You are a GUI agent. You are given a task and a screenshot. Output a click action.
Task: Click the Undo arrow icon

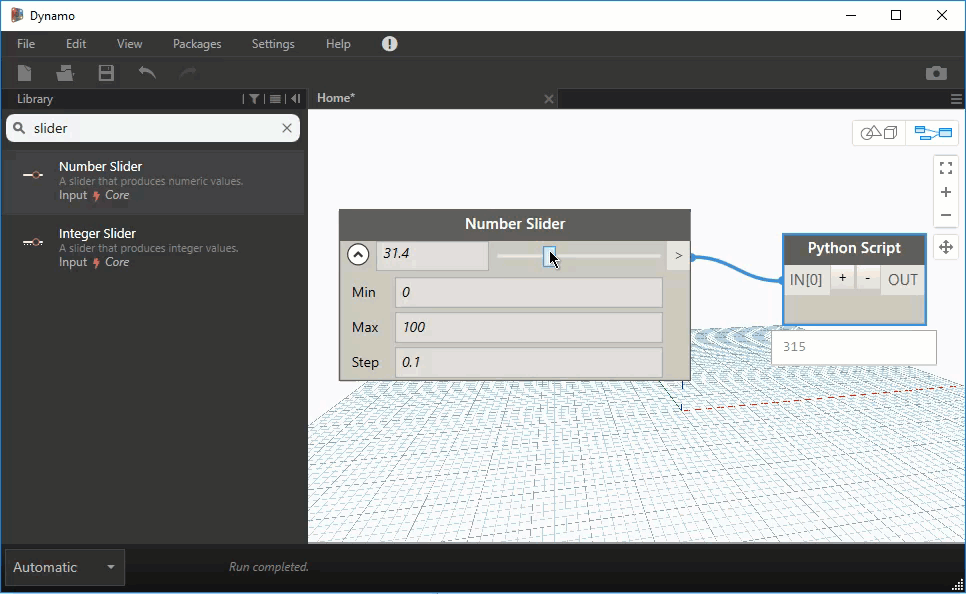tap(147, 73)
